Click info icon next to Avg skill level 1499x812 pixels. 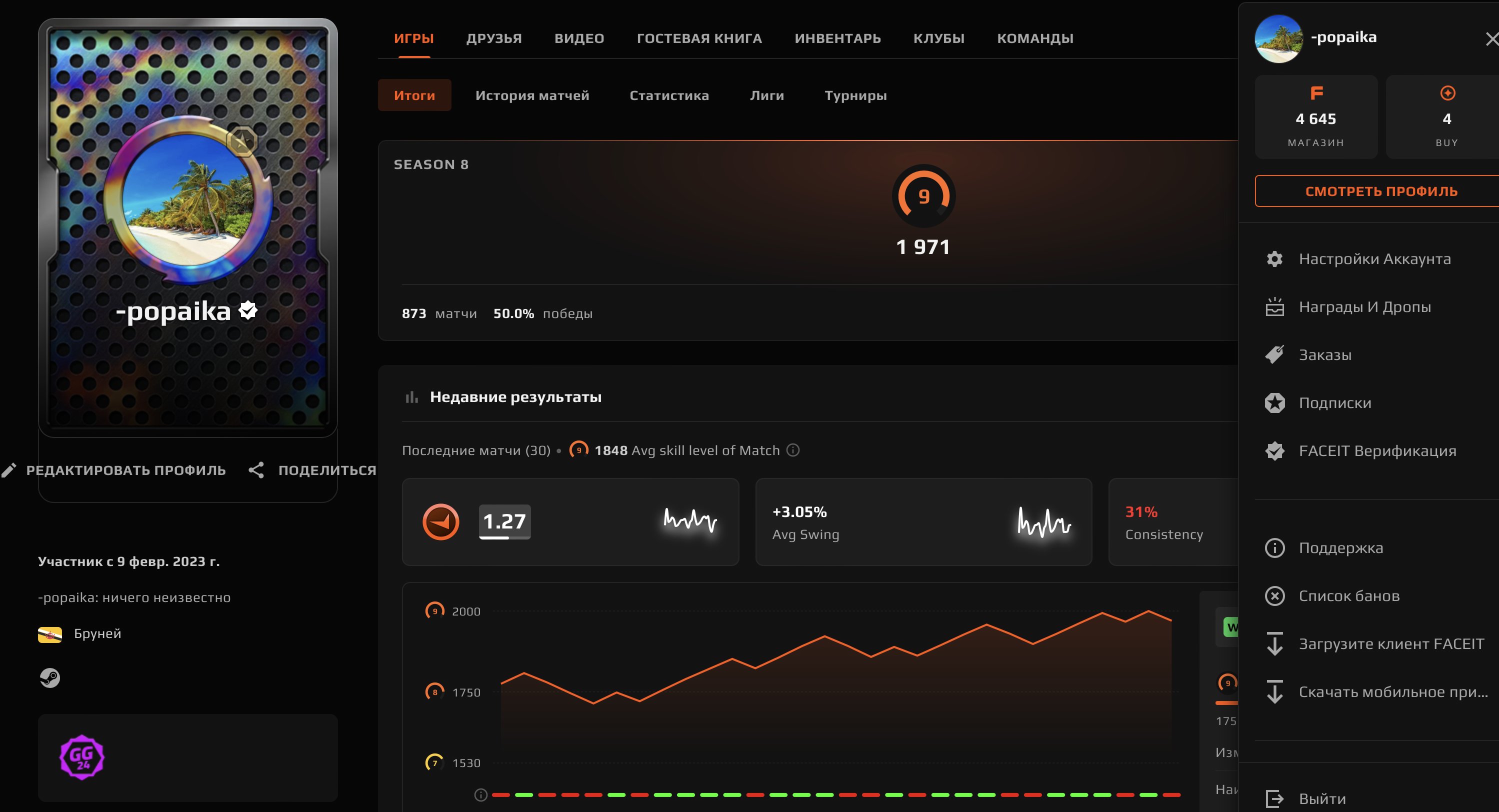793,450
